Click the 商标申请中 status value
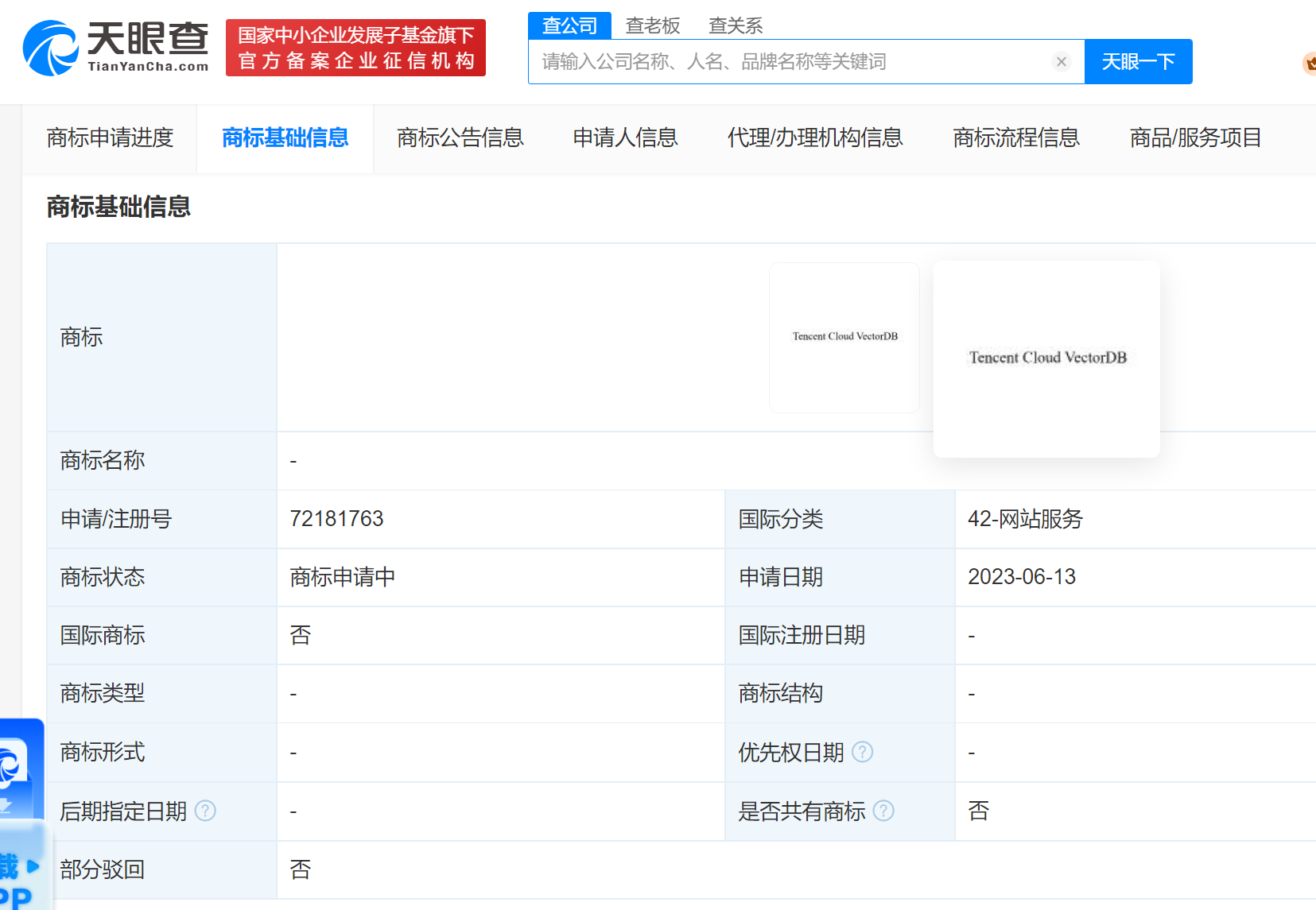 343,577
